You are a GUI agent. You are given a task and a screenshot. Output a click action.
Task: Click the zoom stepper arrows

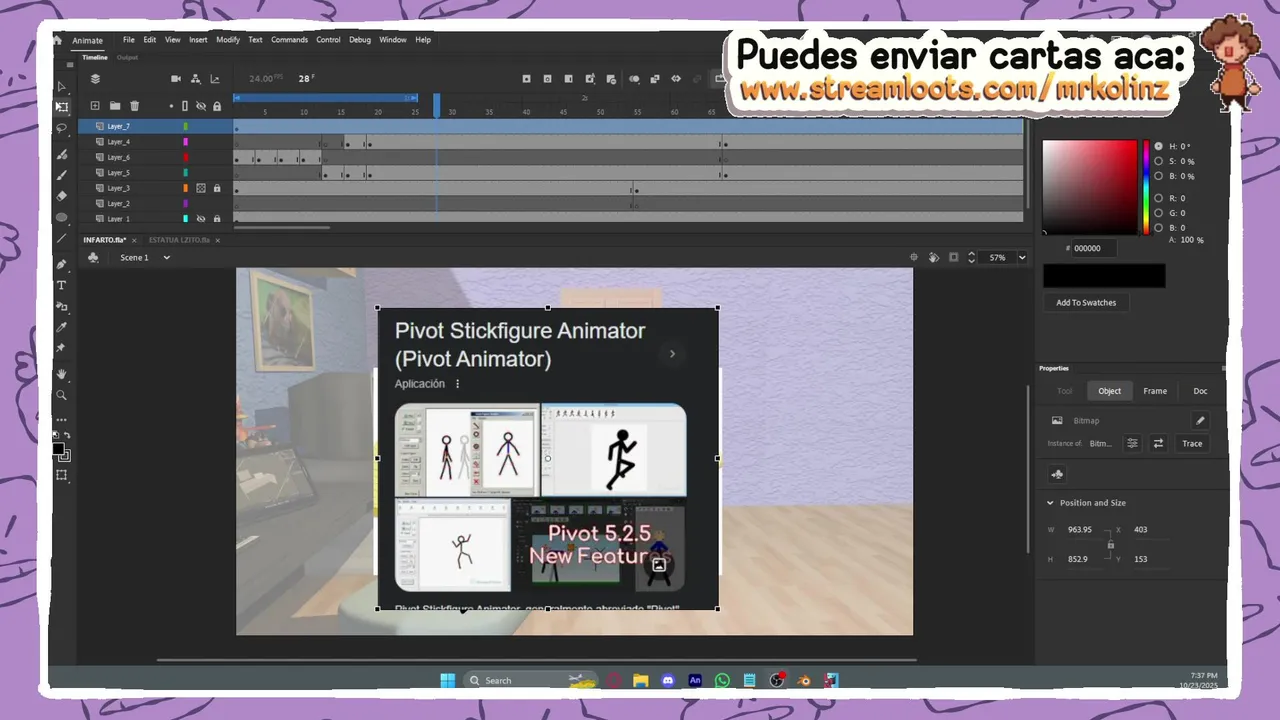[971, 257]
